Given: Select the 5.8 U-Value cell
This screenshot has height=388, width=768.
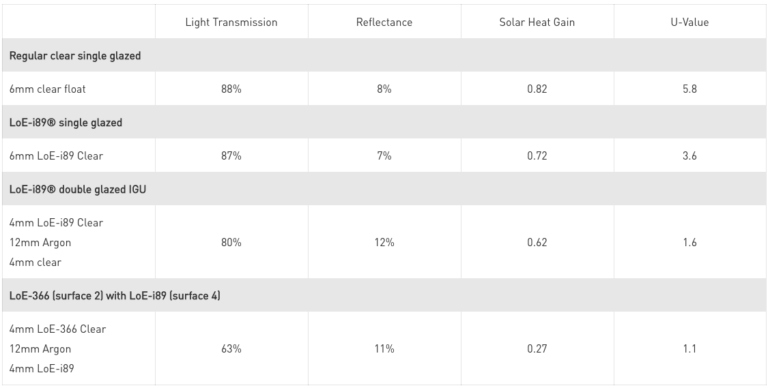Looking at the screenshot, I should (690, 89).
